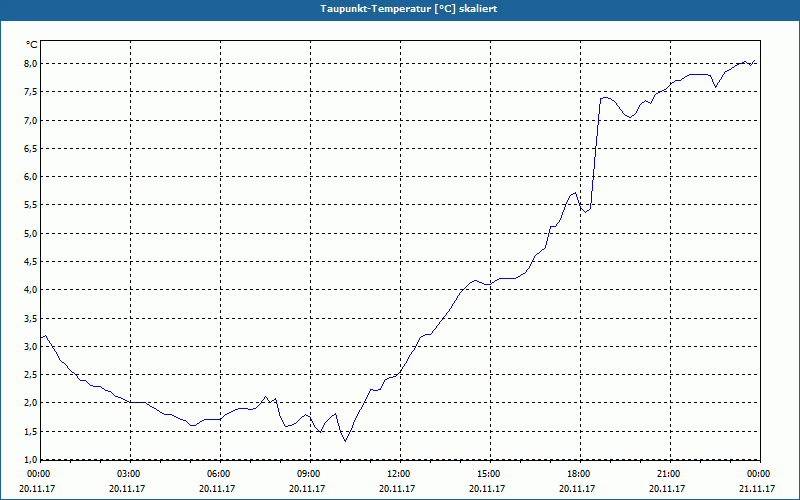Image resolution: width=800 pixels, height=500 pixels.
Task: Select the '21:00' time label
Action: [x=669, y=474]
